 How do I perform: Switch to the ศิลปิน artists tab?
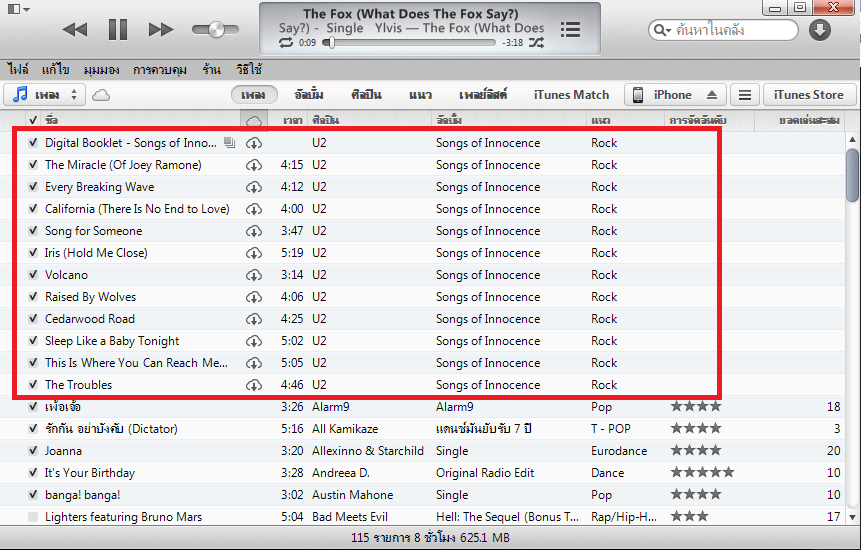[366, 95]
